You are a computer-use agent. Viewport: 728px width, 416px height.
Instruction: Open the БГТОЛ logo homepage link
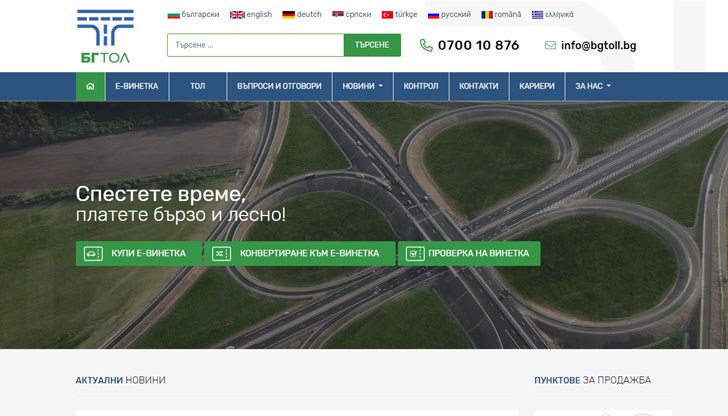click(105, 36)
